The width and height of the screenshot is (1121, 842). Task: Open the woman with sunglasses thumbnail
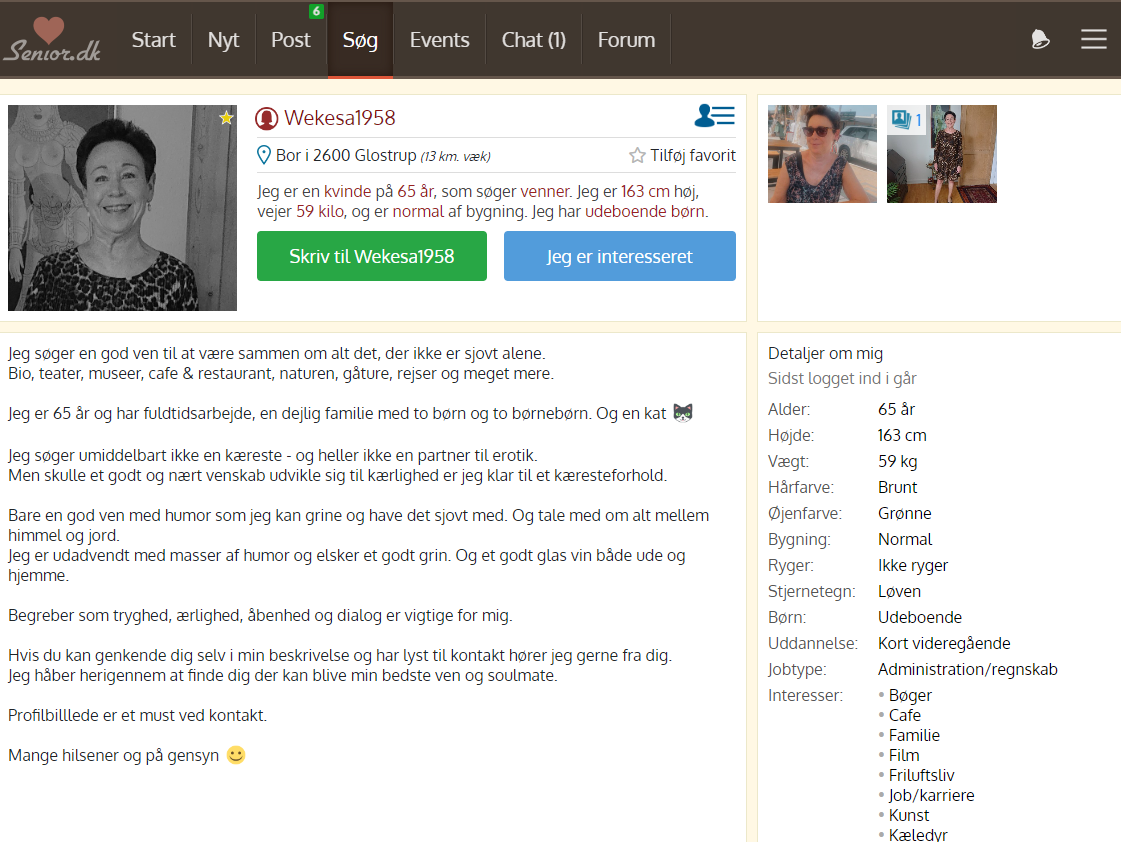coord(822,154)
